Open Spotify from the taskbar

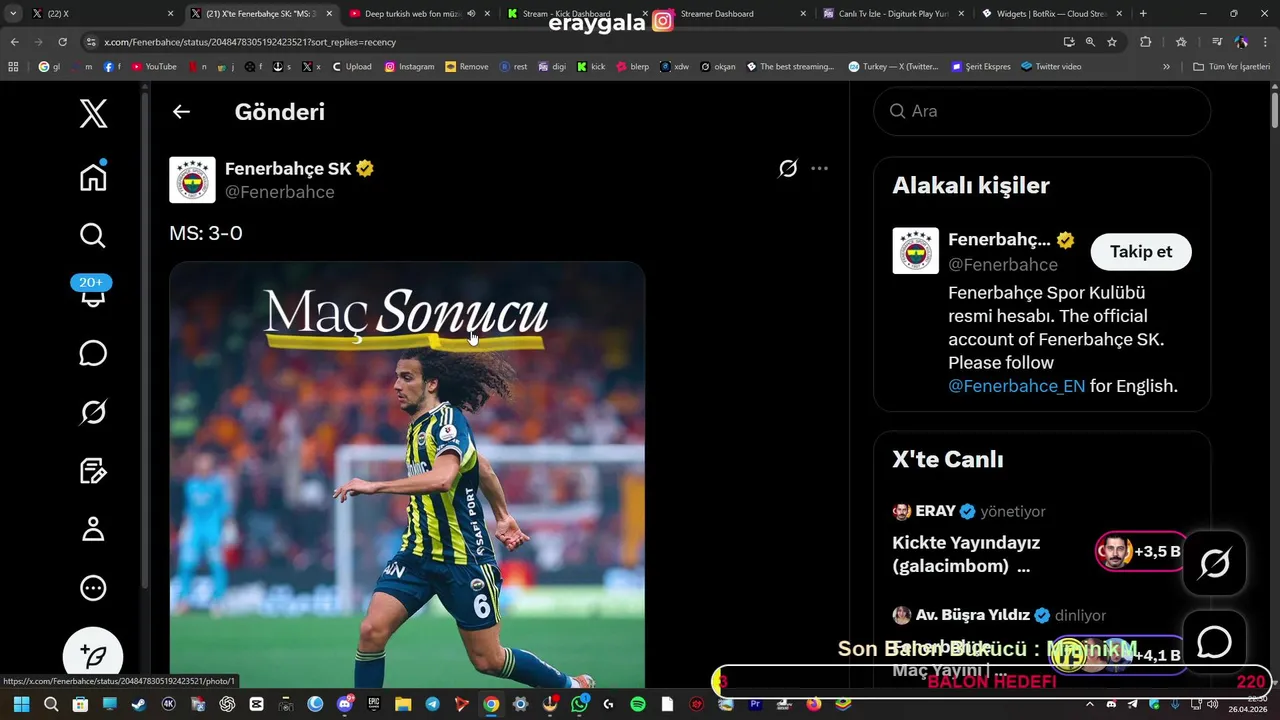tap(638, 704)
